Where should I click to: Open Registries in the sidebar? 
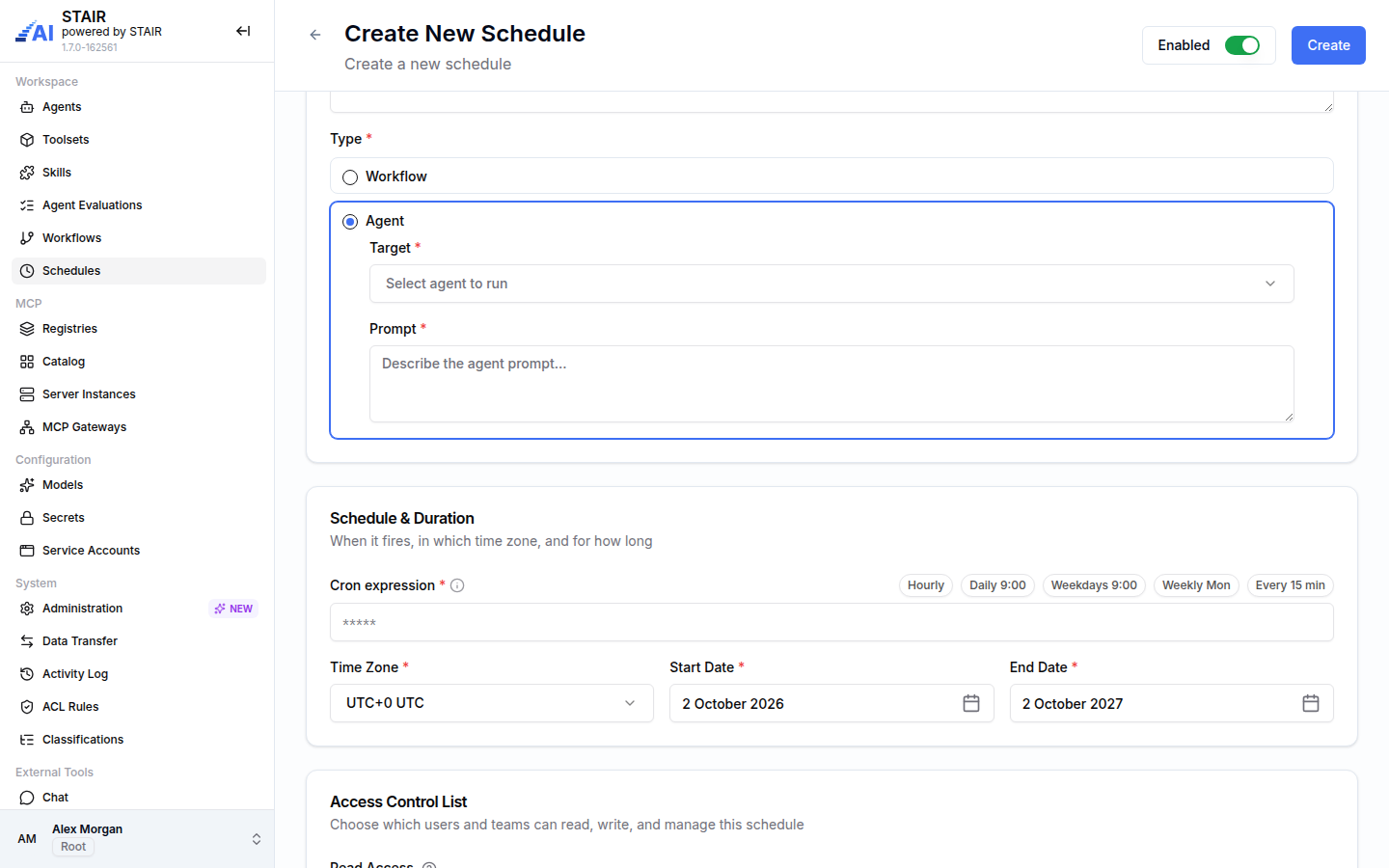[x=139, y=329]
